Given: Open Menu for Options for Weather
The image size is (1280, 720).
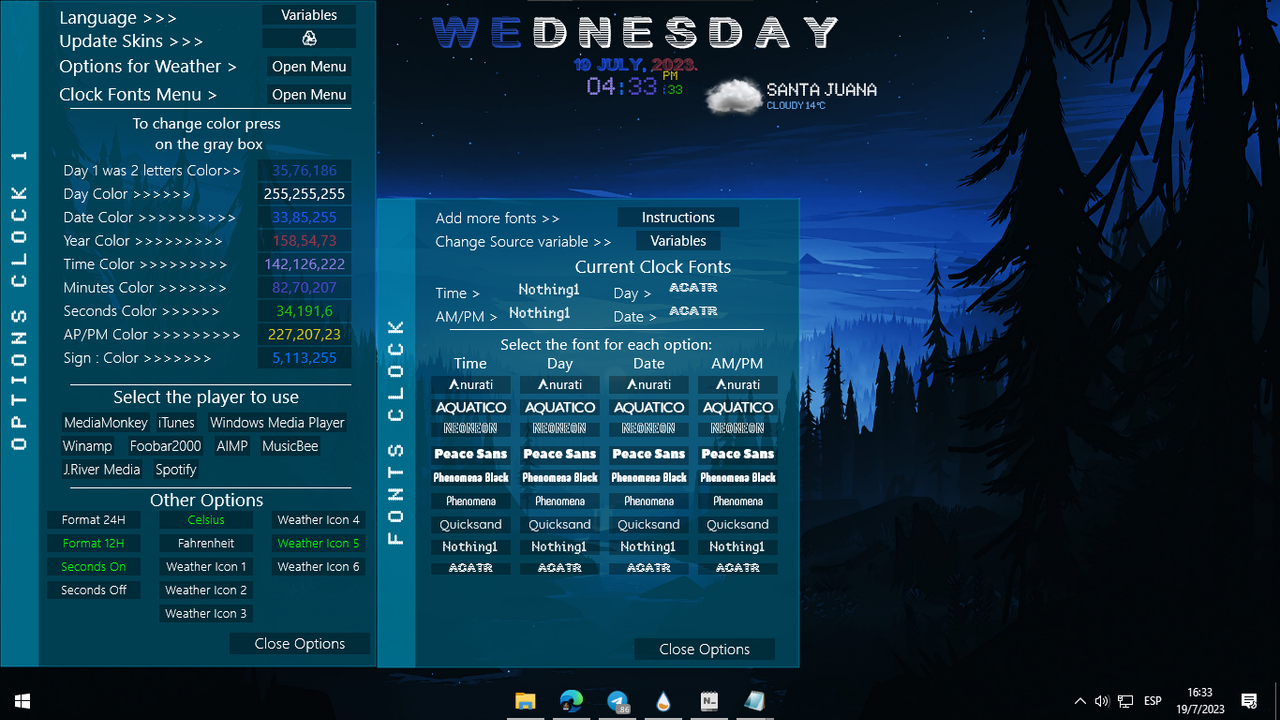Looking at the screenshot, I should point(308,66).
